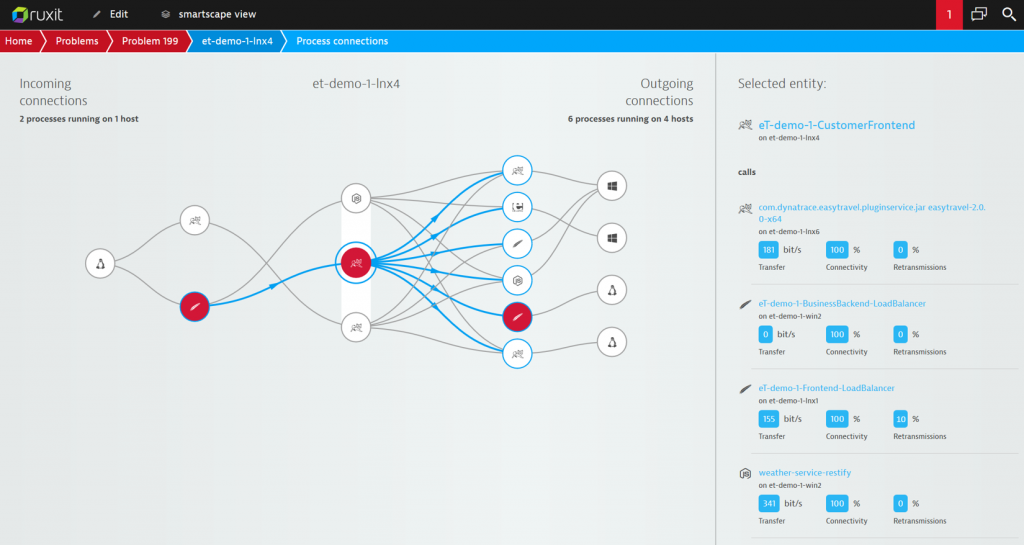Click the et-demo-1-lnx4 host title above the graph

[356, 84]
